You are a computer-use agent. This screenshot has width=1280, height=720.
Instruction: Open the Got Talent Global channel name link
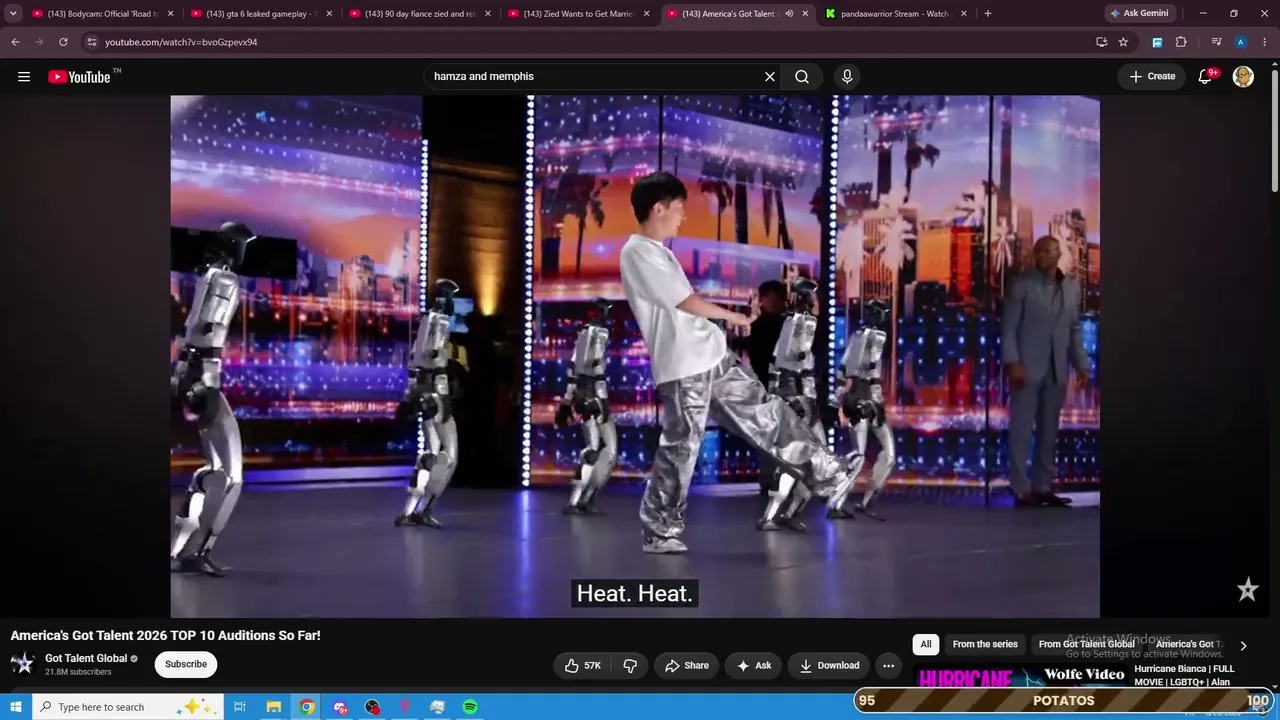click(86, 658)
